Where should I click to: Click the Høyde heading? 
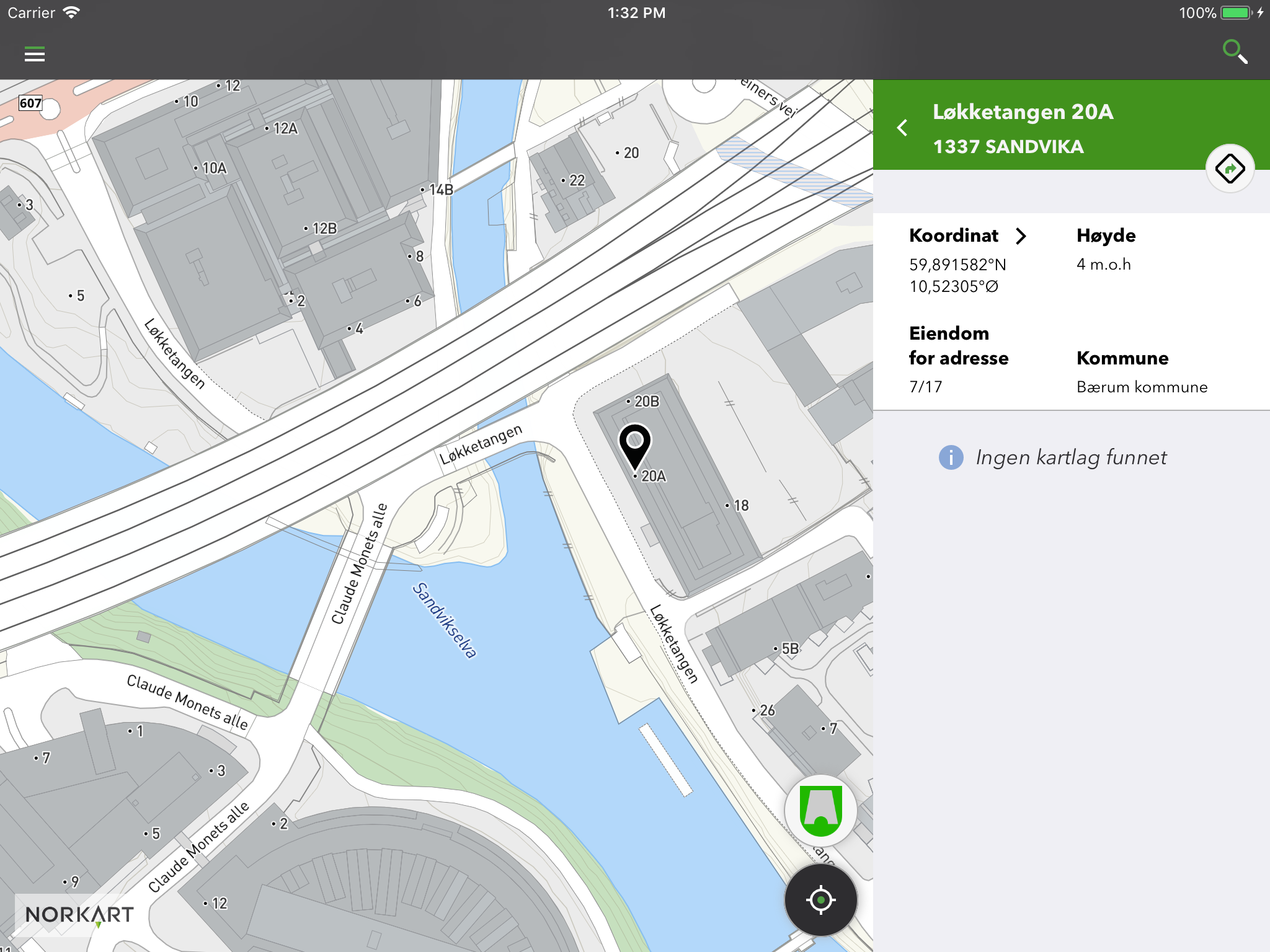(x=1106, y=236)
